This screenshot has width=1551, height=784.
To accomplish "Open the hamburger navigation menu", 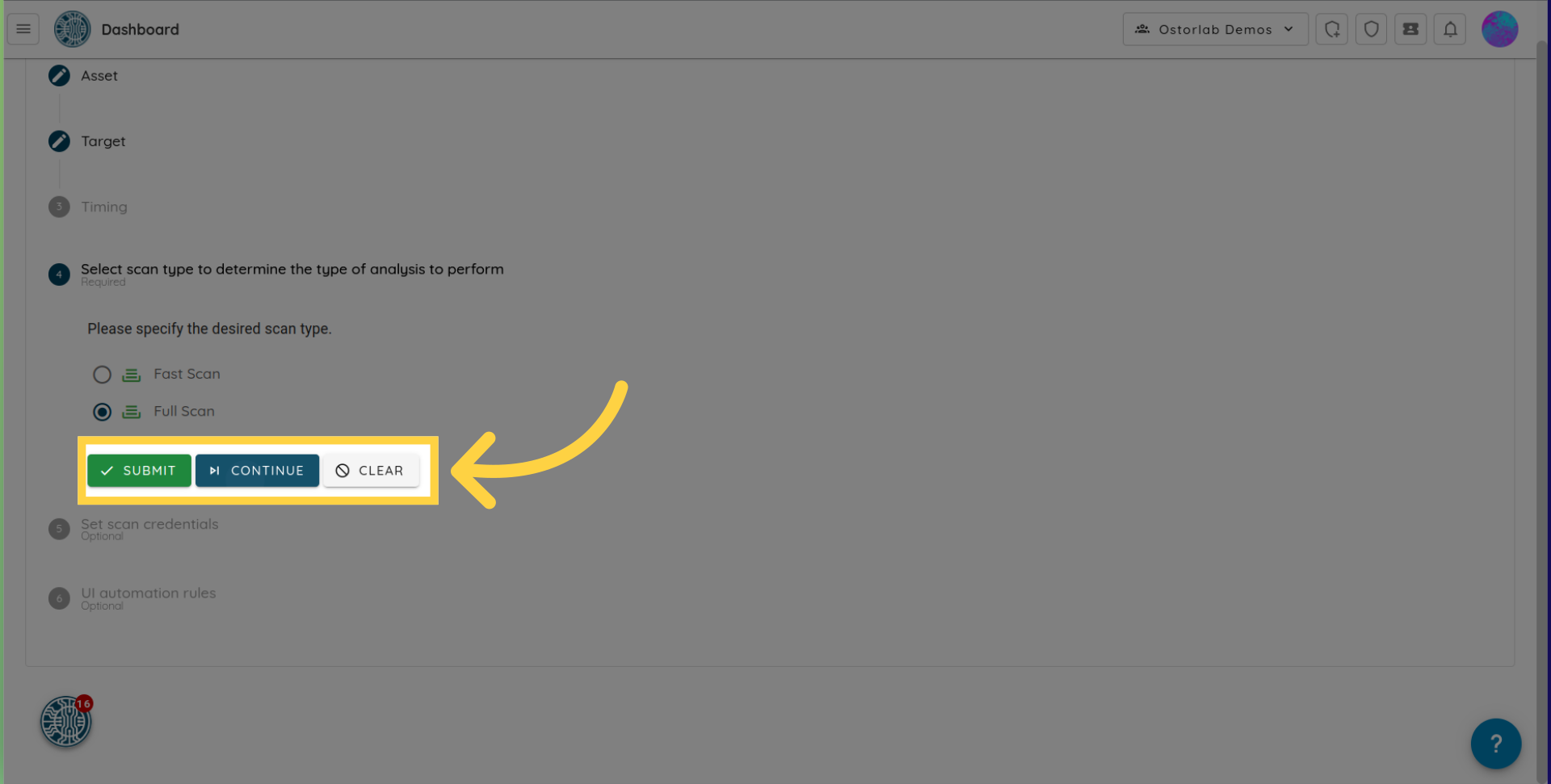I will pos(23,29).
